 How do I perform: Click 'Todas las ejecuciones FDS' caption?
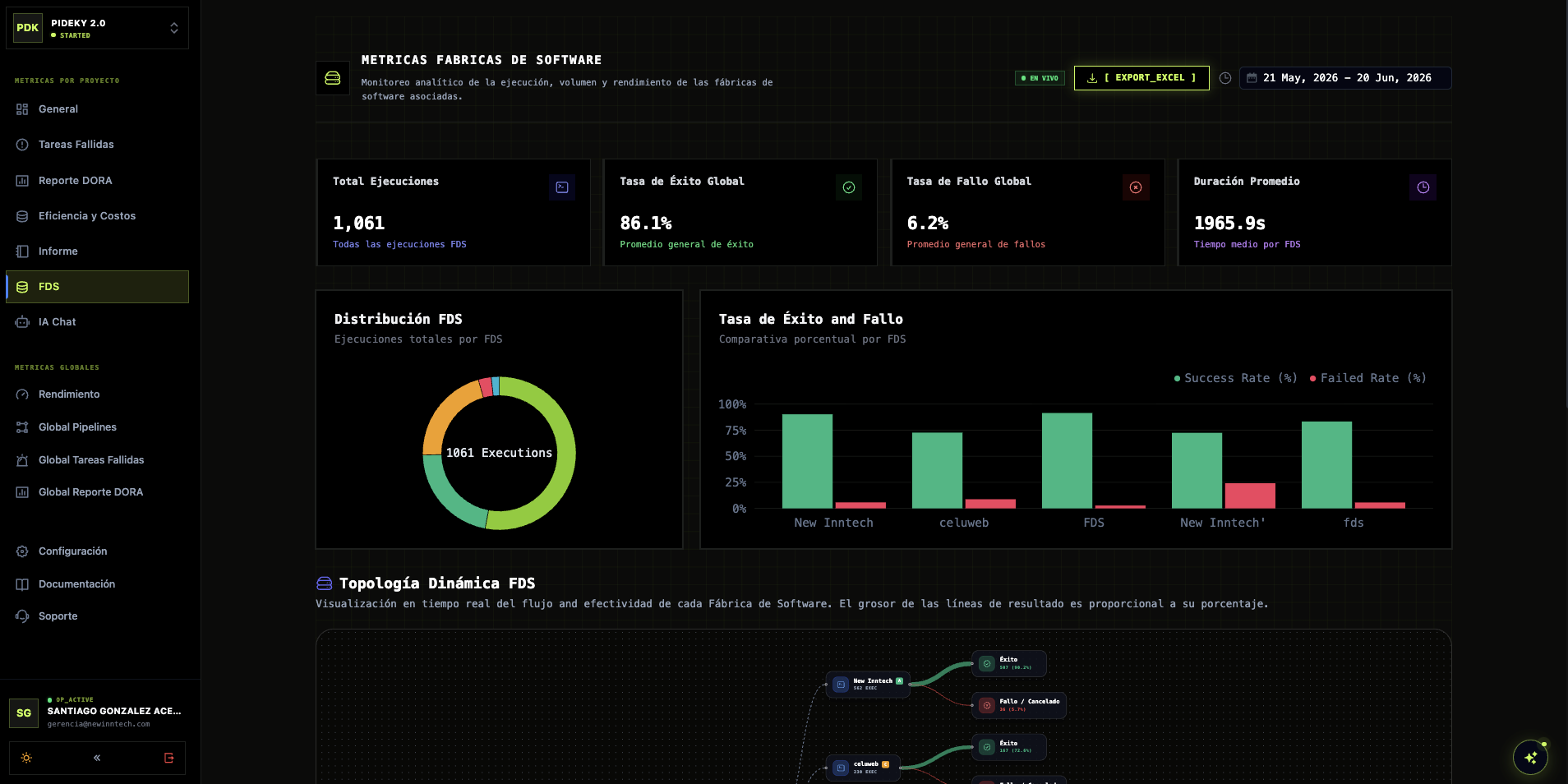coord(399,245)
